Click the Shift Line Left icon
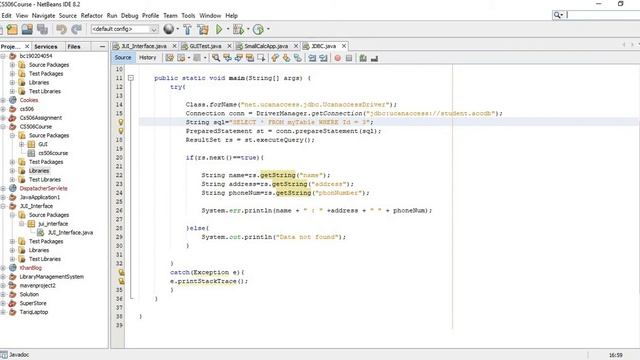 pyautogui.click(x=312, y=58)
